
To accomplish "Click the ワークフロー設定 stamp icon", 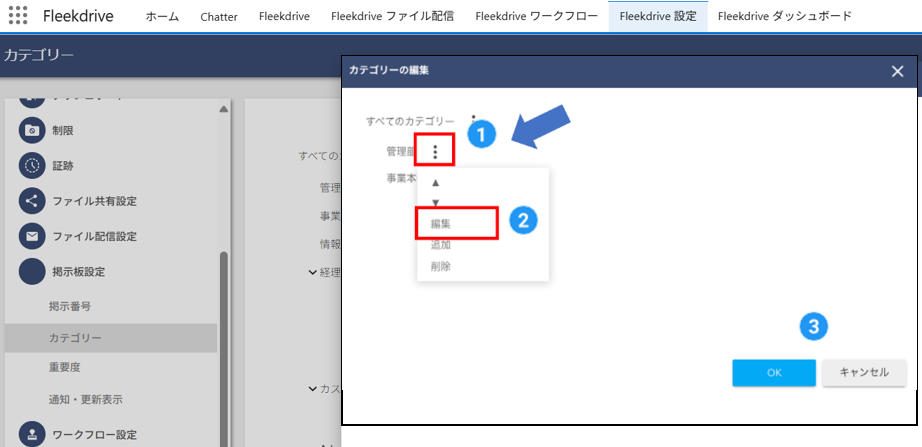I will [x=32, y=435].
